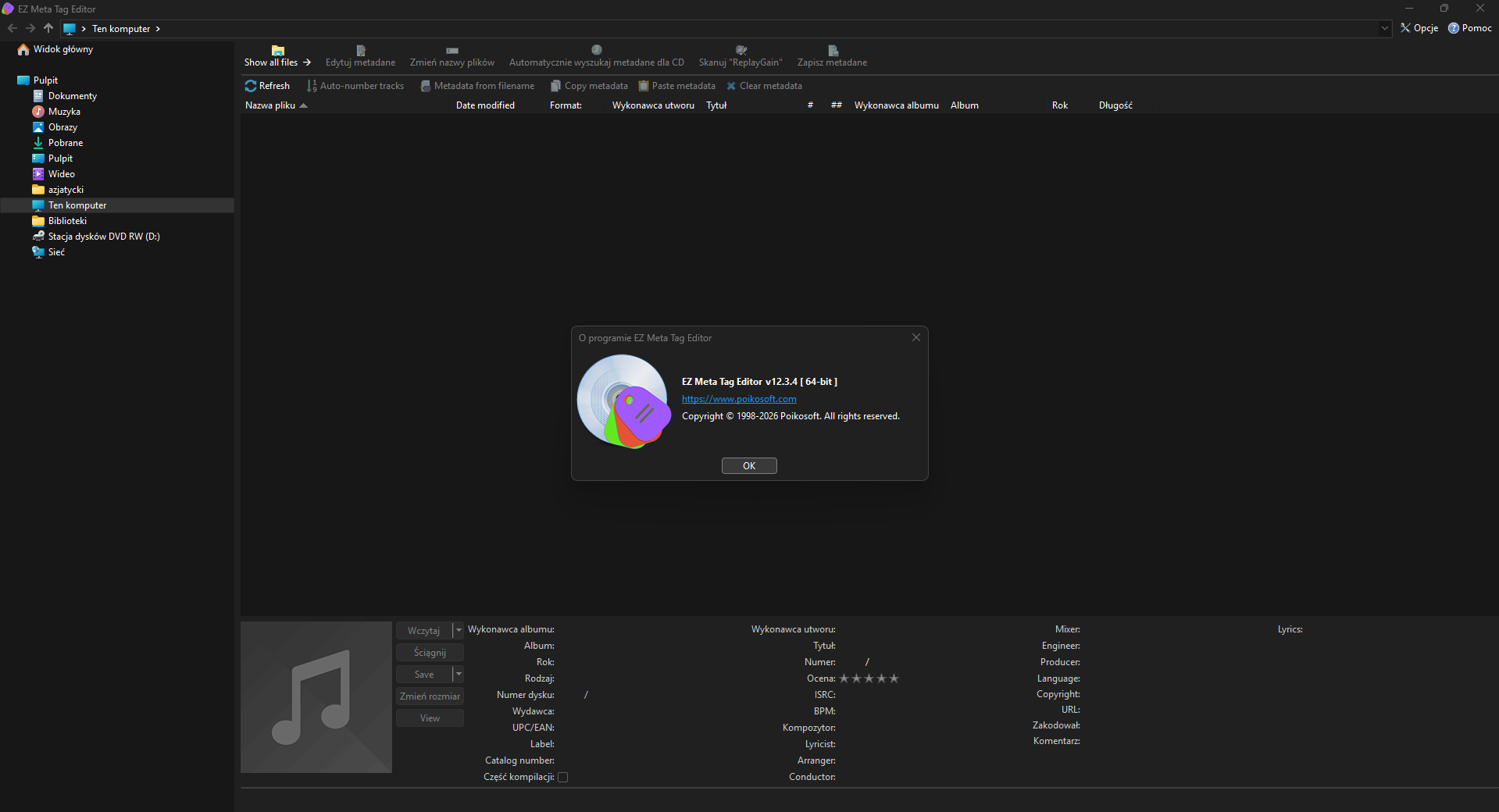
Task: Click the Wczytaj cover button
Action: coord(424,630)
